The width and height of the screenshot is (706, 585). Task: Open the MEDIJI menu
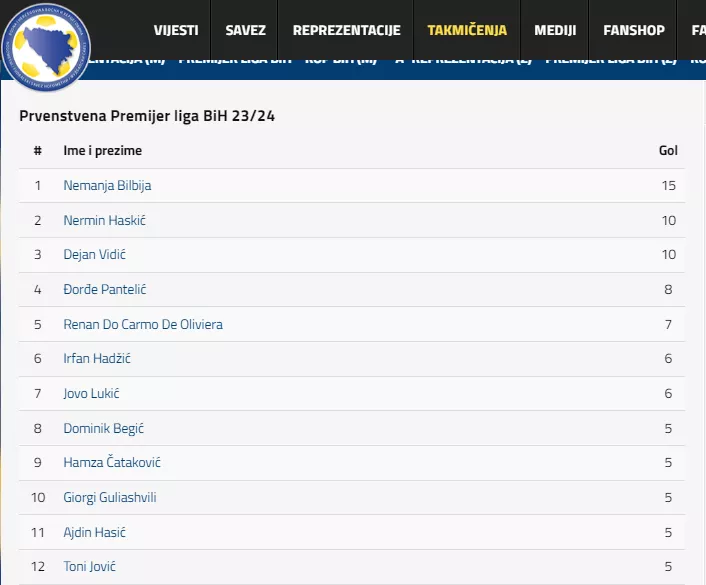555,30
